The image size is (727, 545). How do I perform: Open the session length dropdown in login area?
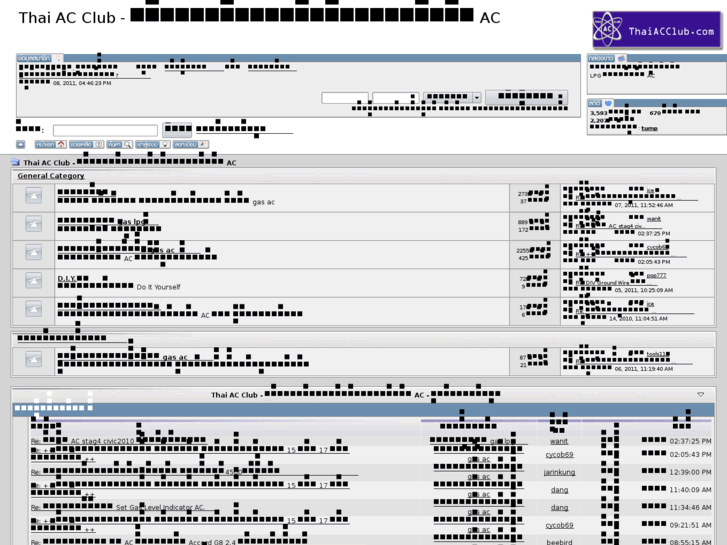click(452, 97)
